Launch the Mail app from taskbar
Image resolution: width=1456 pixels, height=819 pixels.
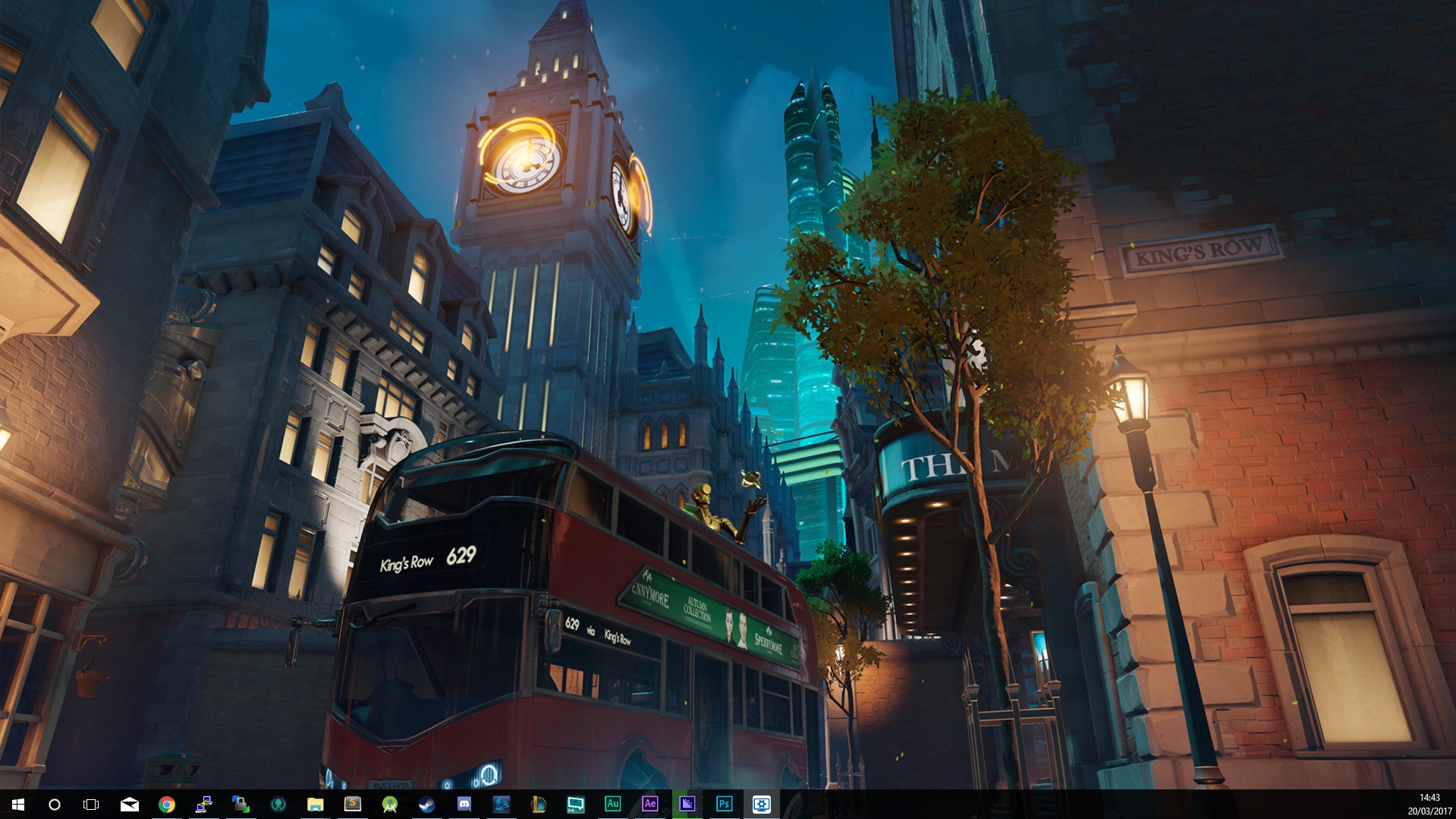[130, 805]
